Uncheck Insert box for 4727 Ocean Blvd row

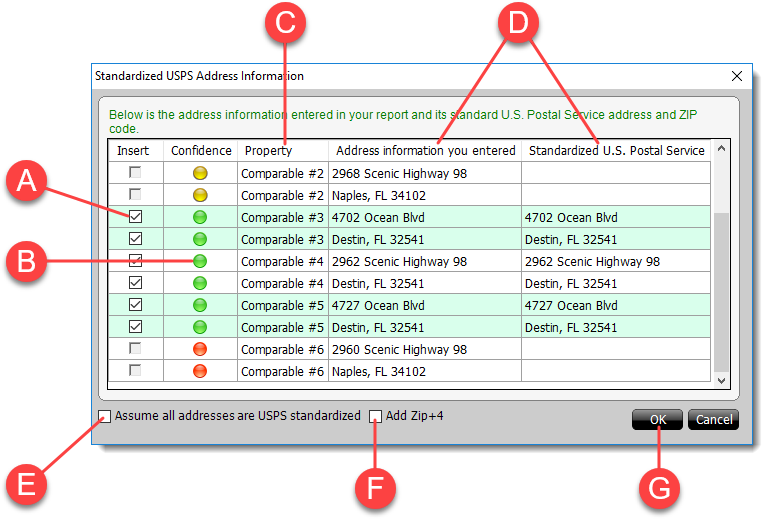(134, 305)
